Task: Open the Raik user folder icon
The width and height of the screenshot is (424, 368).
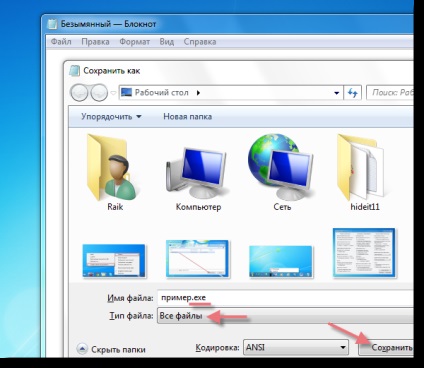Action: pos(113,168)
